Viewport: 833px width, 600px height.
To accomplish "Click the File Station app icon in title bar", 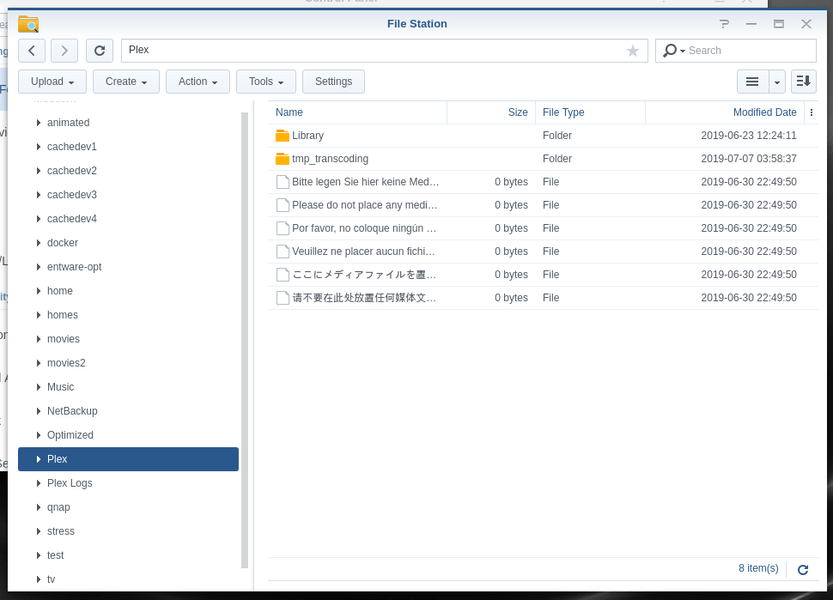I will [28, 24].
